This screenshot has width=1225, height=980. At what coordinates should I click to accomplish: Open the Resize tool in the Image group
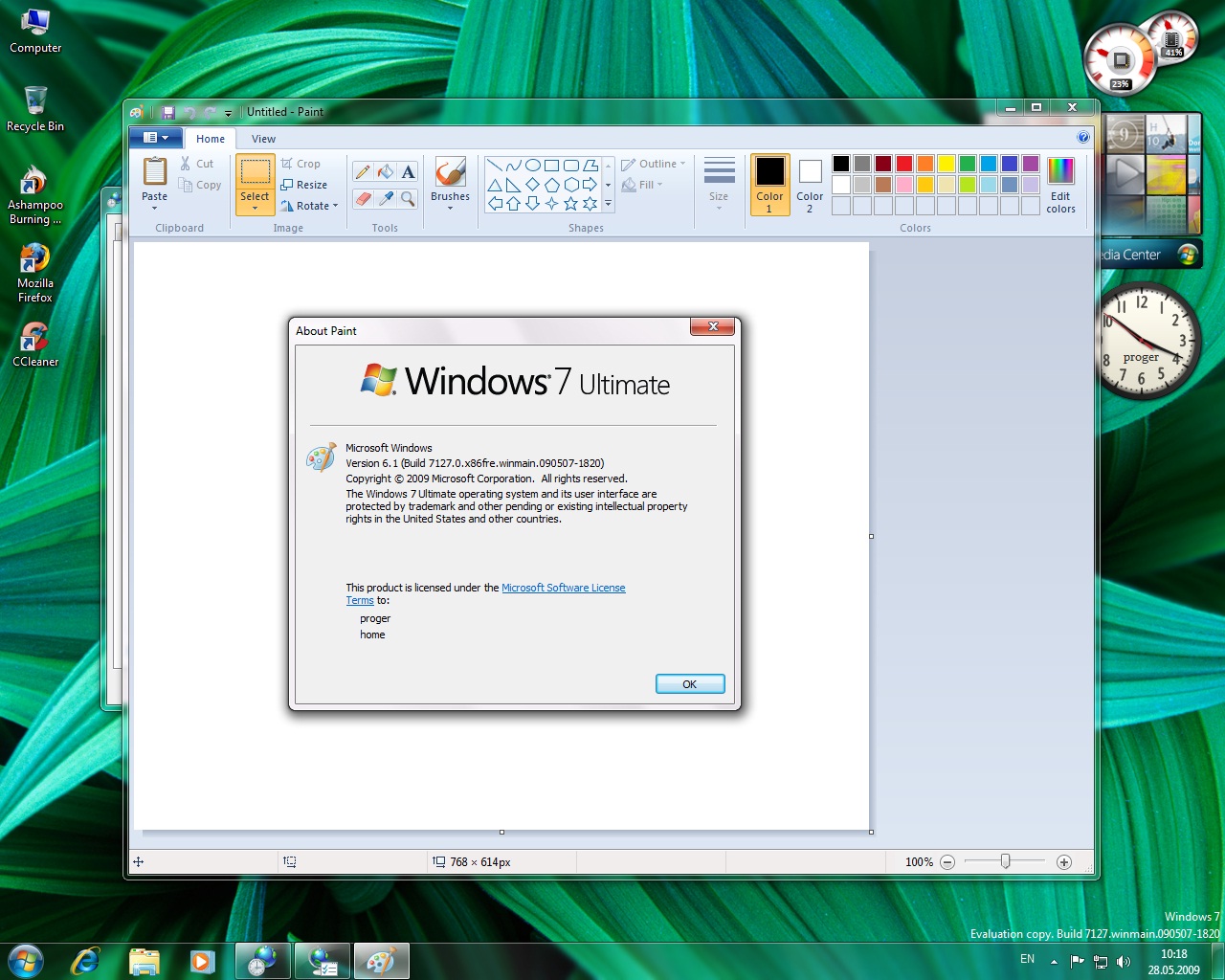click(304, 185)
